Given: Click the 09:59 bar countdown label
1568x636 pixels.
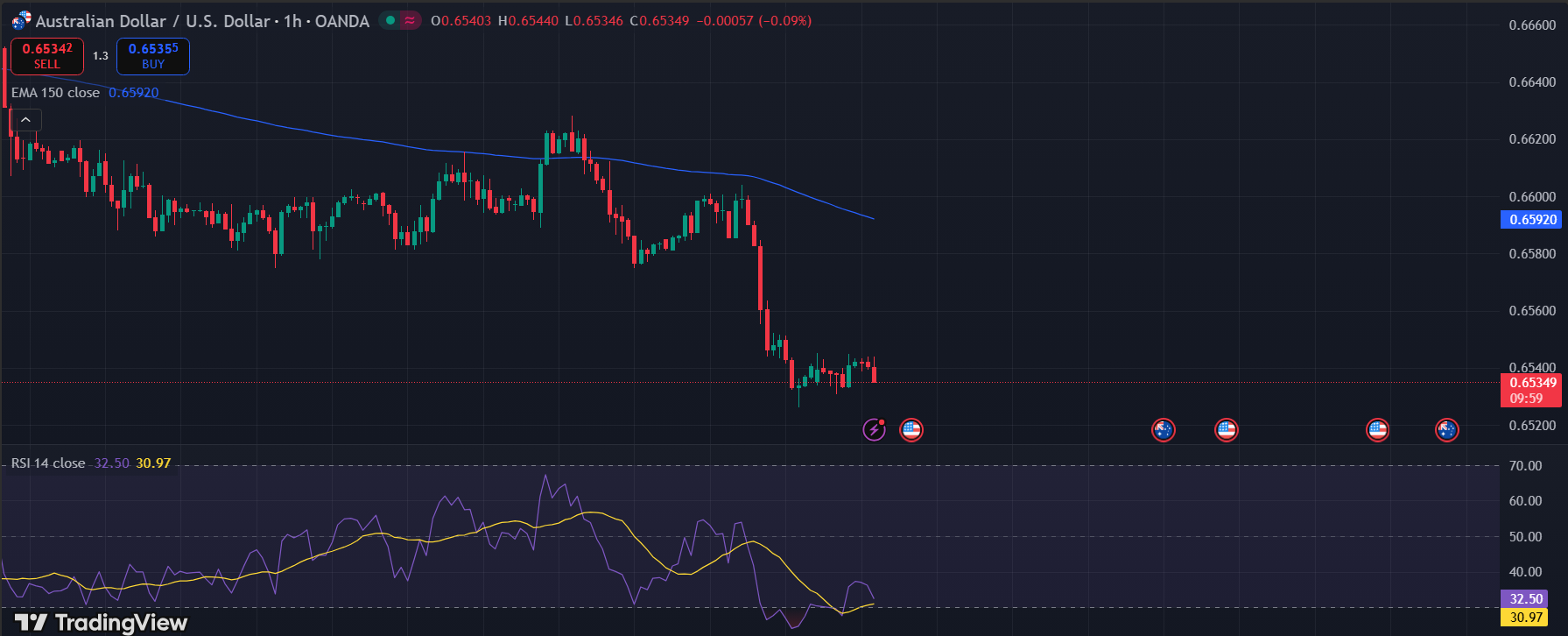Looking at the screenshot, I should click(x=1526, y=399).
